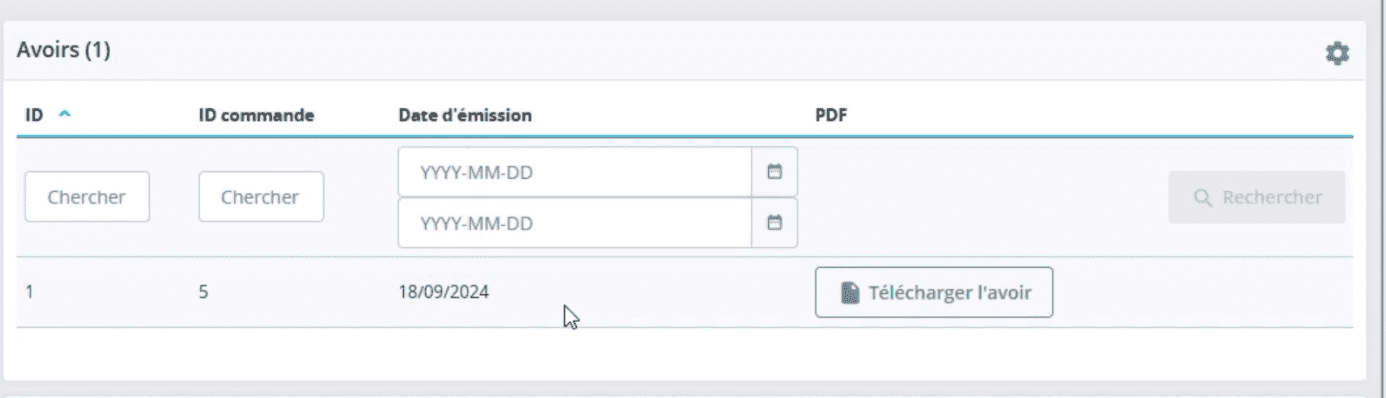This screenshot has height=398, width=1386.
Task: Click the lower YYYY-MM-DD date input
Action: pos(575,223)
